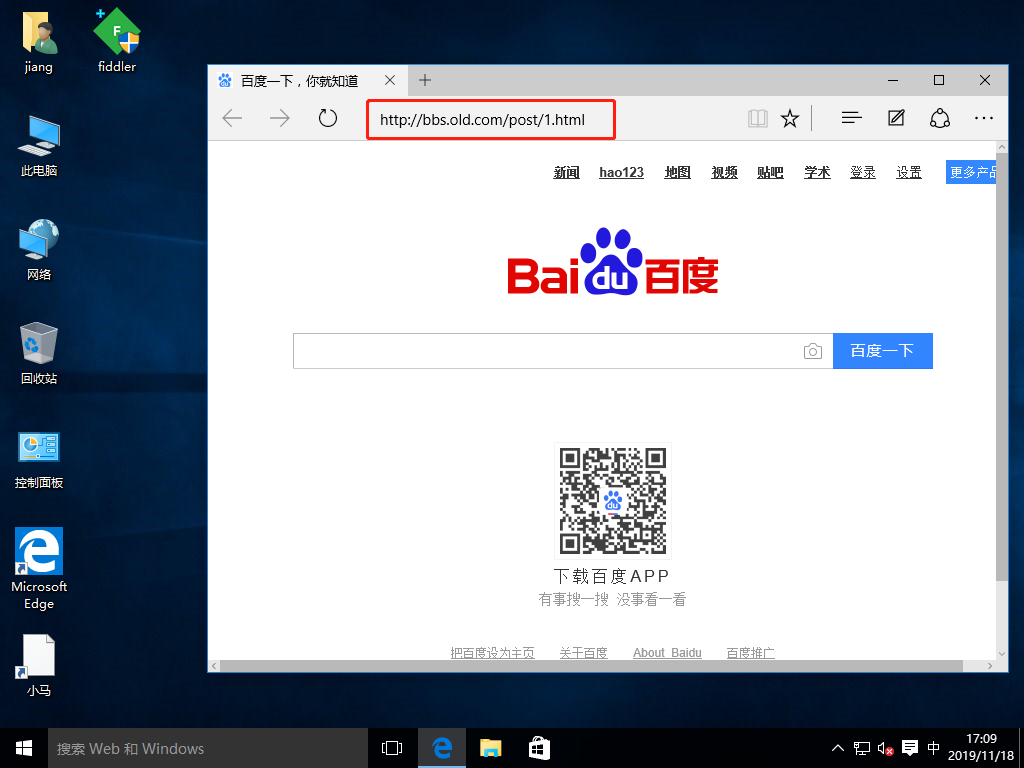The image size is (1024, 768).
Task: Open Edge more actions ellipsis menu
Action: [x=984, y=118]
